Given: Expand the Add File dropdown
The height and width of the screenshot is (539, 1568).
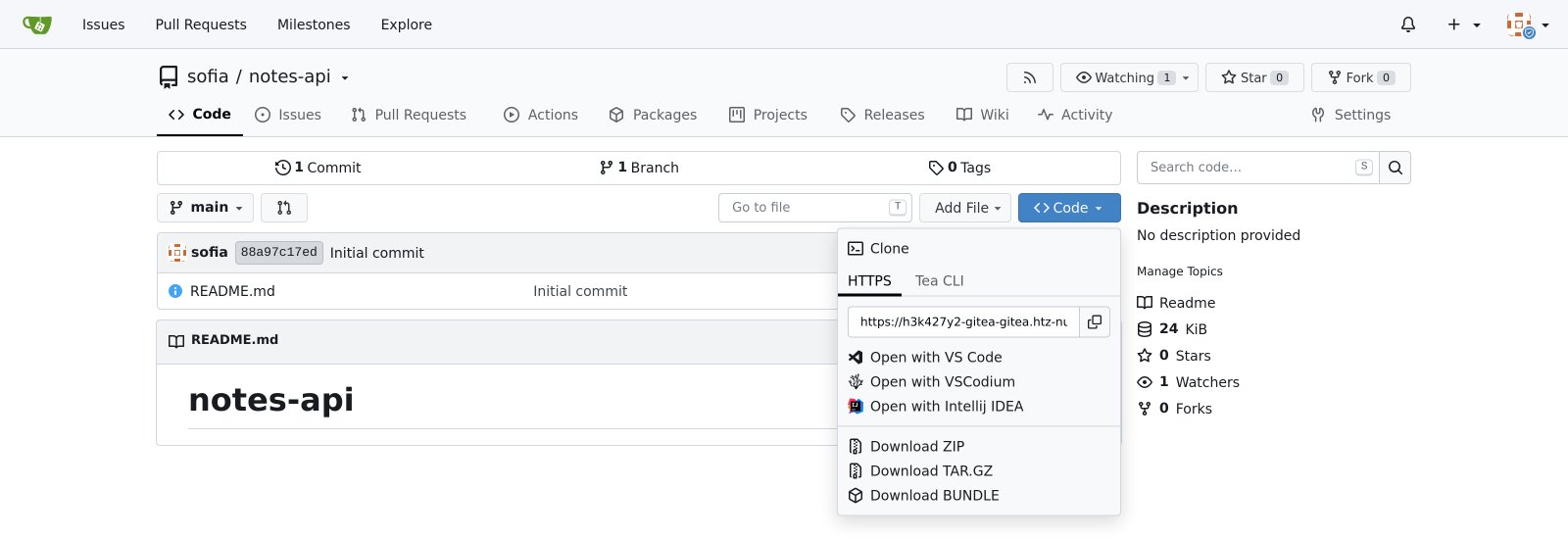Looking at the screenshot, I should click(x=966, y=208).
